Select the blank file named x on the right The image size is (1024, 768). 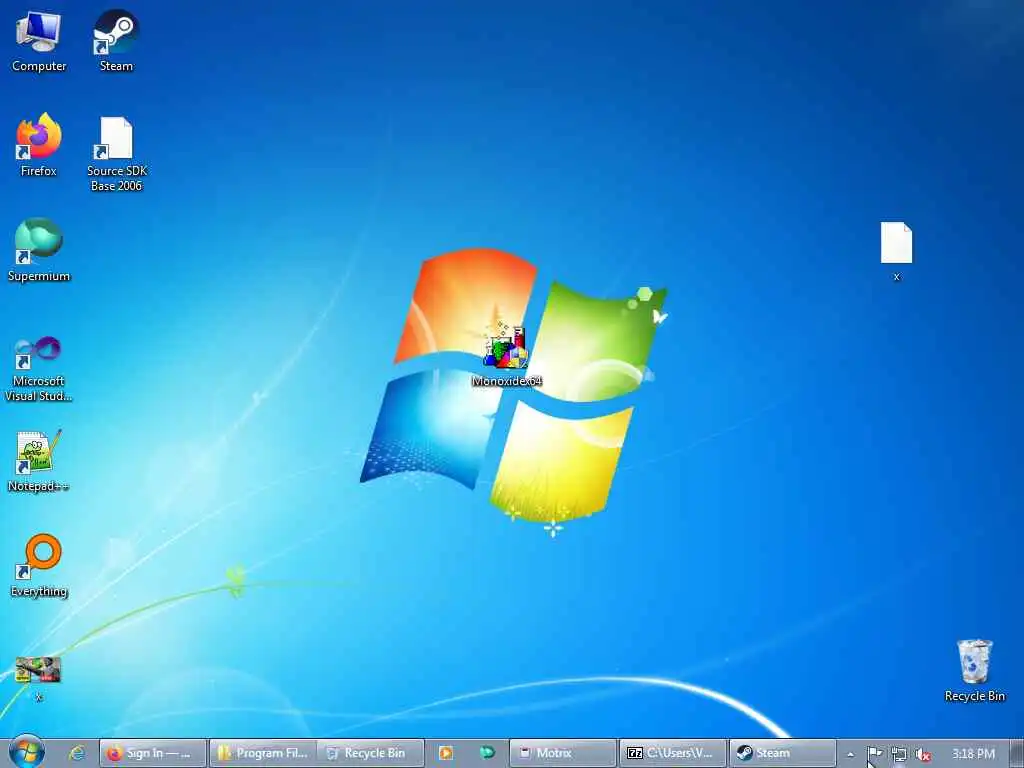click(896, 251)
